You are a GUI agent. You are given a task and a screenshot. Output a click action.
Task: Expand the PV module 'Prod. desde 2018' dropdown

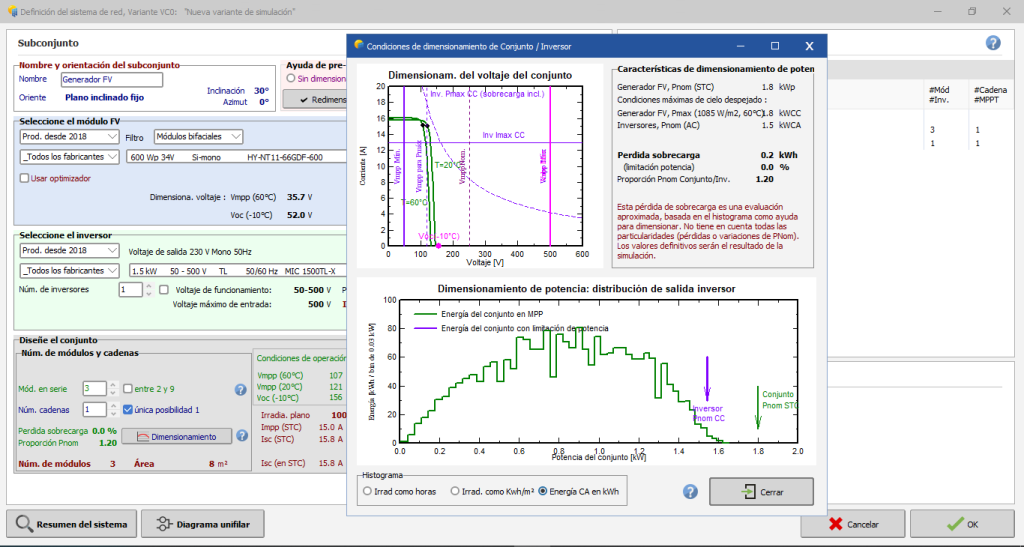click(68, 136)
